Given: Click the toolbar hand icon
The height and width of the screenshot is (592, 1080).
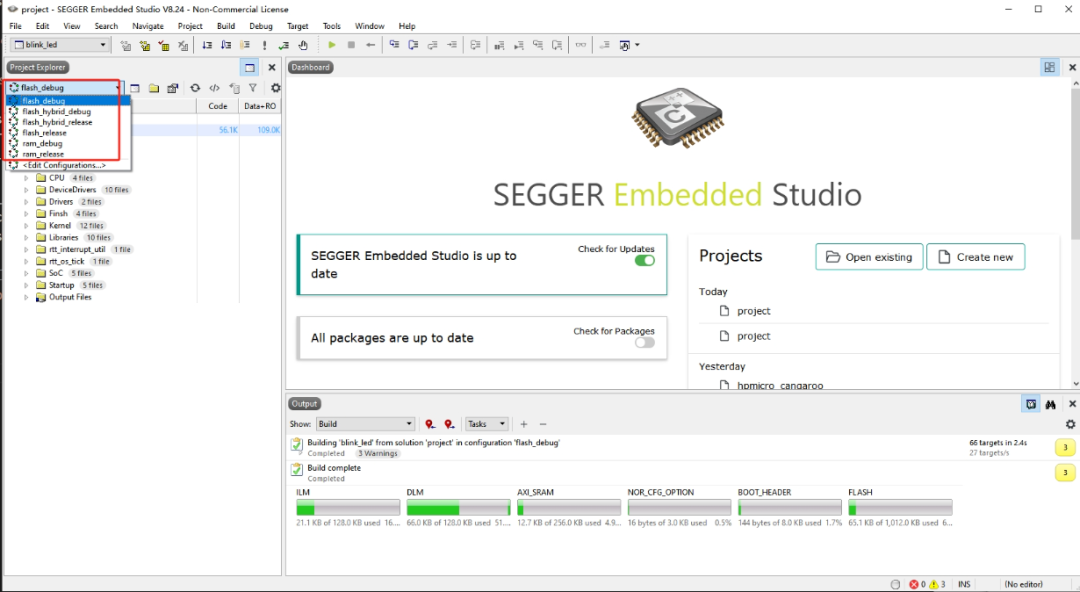Looking at the screenshot, I should [303, 45].
